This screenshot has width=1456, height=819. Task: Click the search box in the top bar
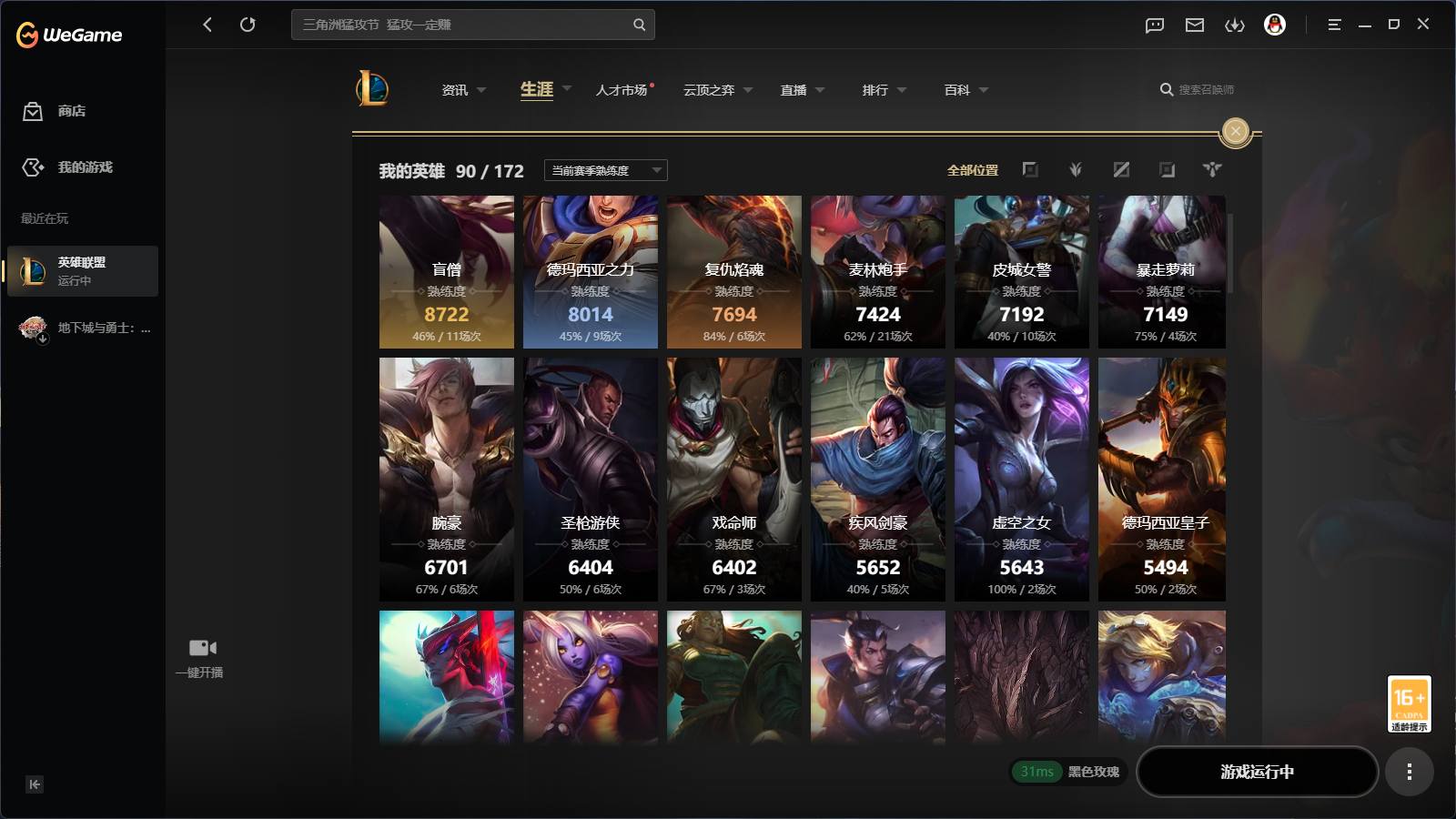(472, 25)
